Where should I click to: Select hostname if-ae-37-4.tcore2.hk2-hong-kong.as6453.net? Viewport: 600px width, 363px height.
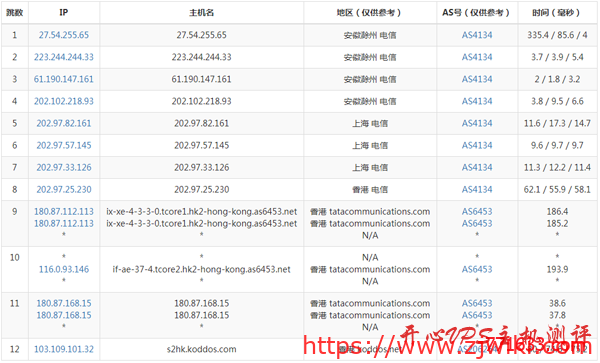click(x=201, y=270)
